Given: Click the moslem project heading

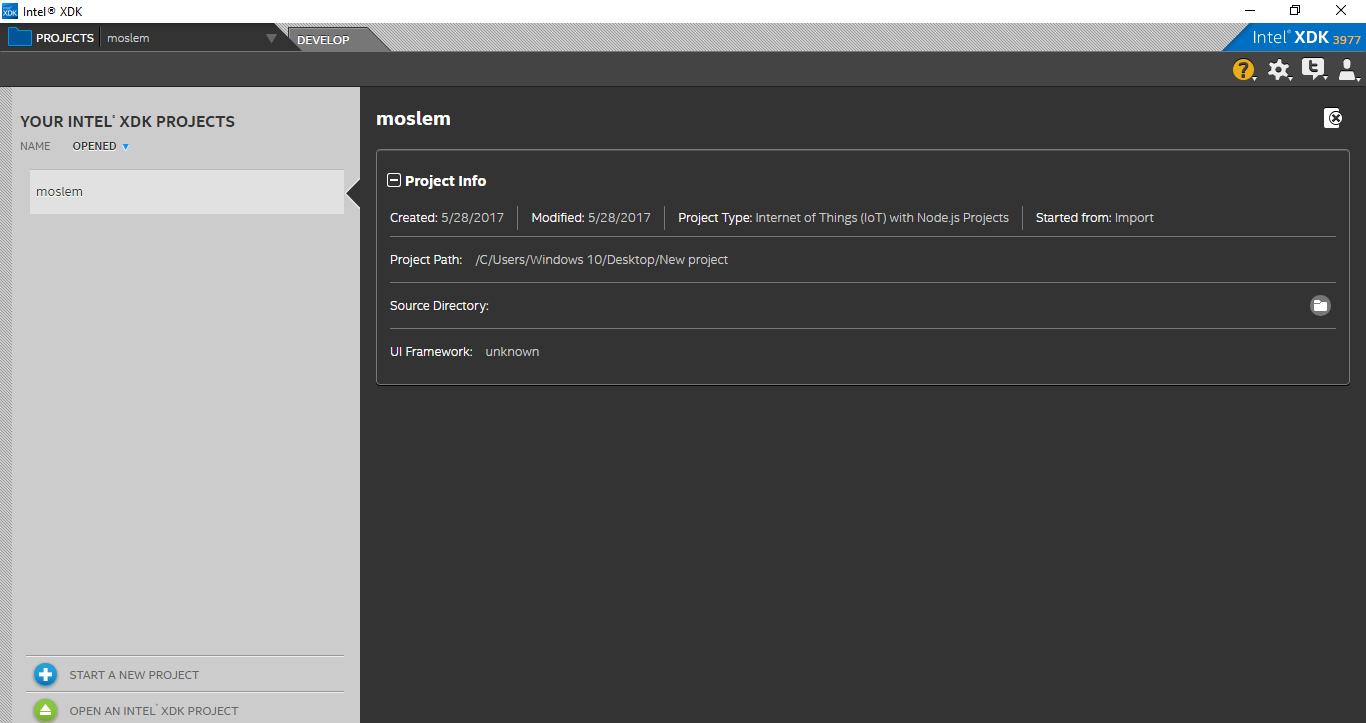Looking at the screenshot, I should tap(413, 118).
